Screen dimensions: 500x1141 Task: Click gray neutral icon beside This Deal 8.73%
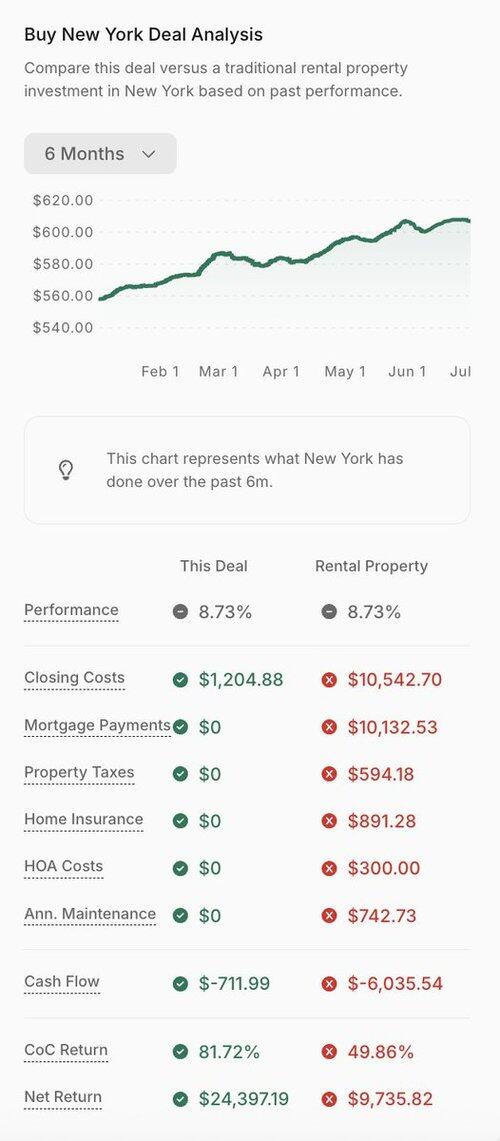point(180,612)
